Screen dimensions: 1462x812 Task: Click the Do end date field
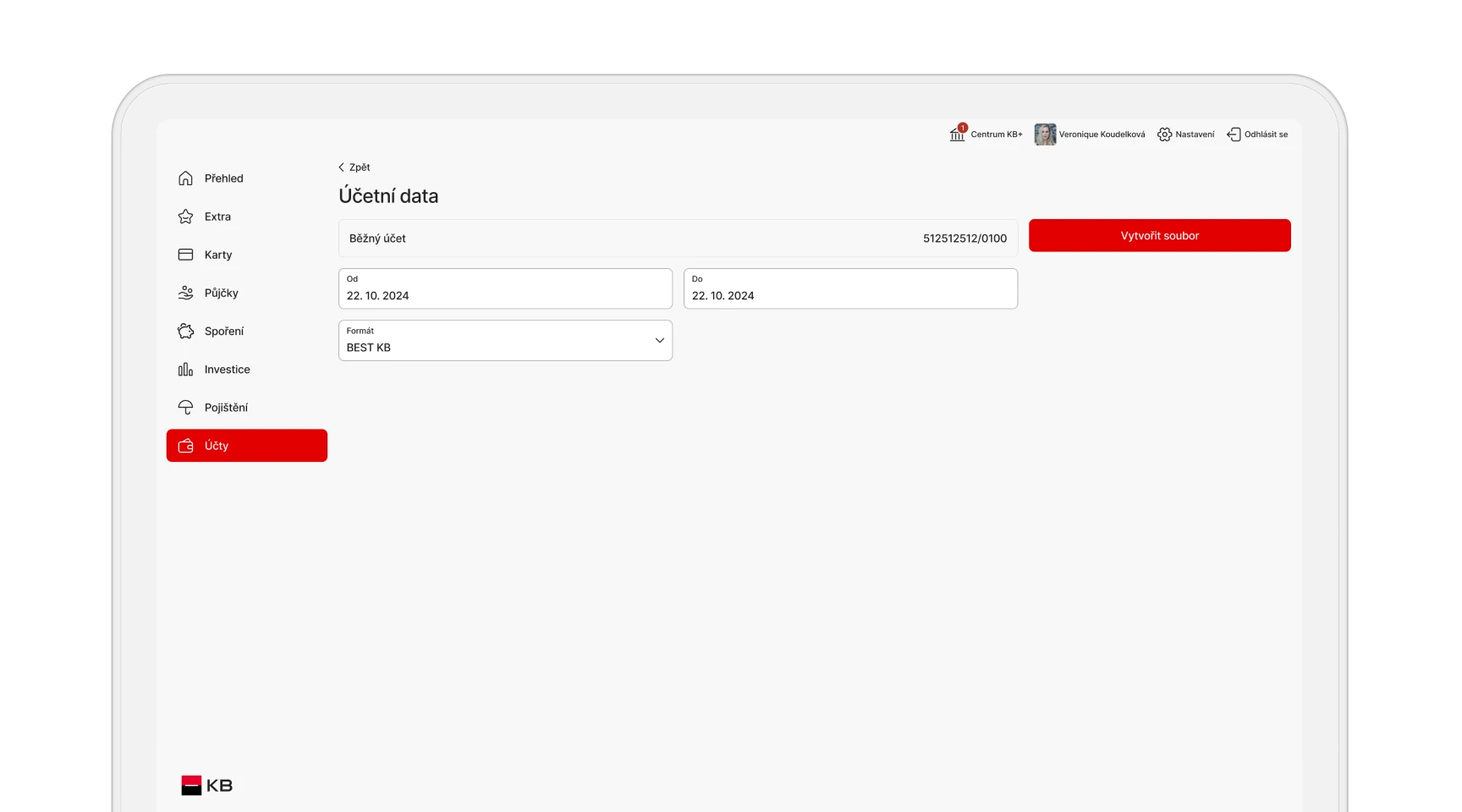click(x=849, y=289)
